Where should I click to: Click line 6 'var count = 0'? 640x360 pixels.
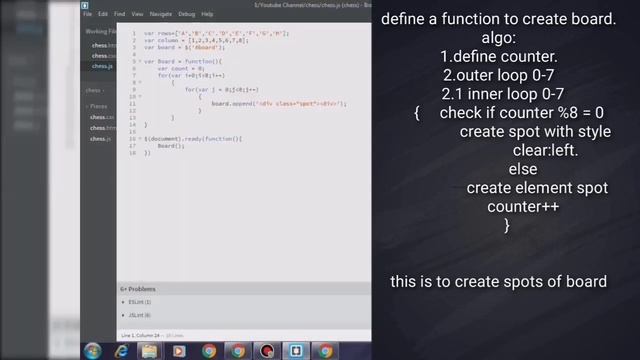[181, 69]
